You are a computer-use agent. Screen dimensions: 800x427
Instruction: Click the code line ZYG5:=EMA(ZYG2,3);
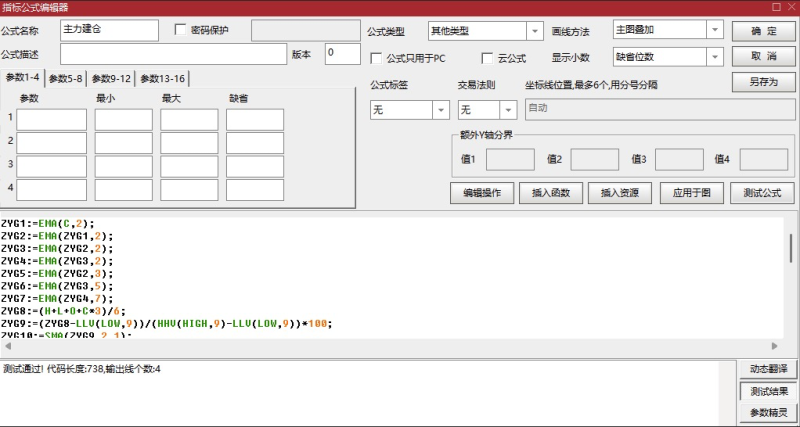pos(57,273)
